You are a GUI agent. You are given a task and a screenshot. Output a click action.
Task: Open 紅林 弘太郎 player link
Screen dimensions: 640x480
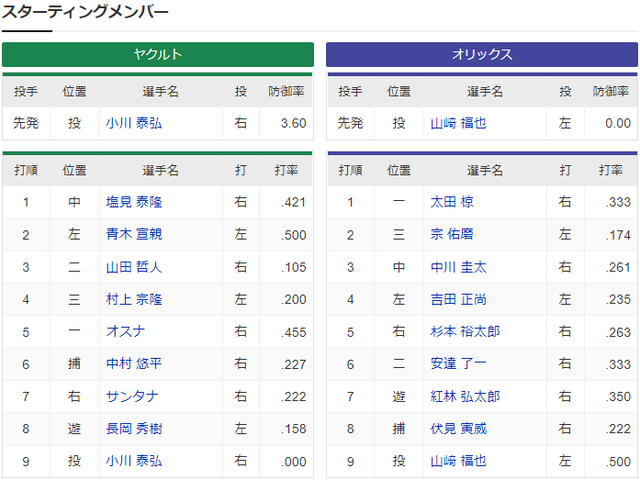point(465,396)
